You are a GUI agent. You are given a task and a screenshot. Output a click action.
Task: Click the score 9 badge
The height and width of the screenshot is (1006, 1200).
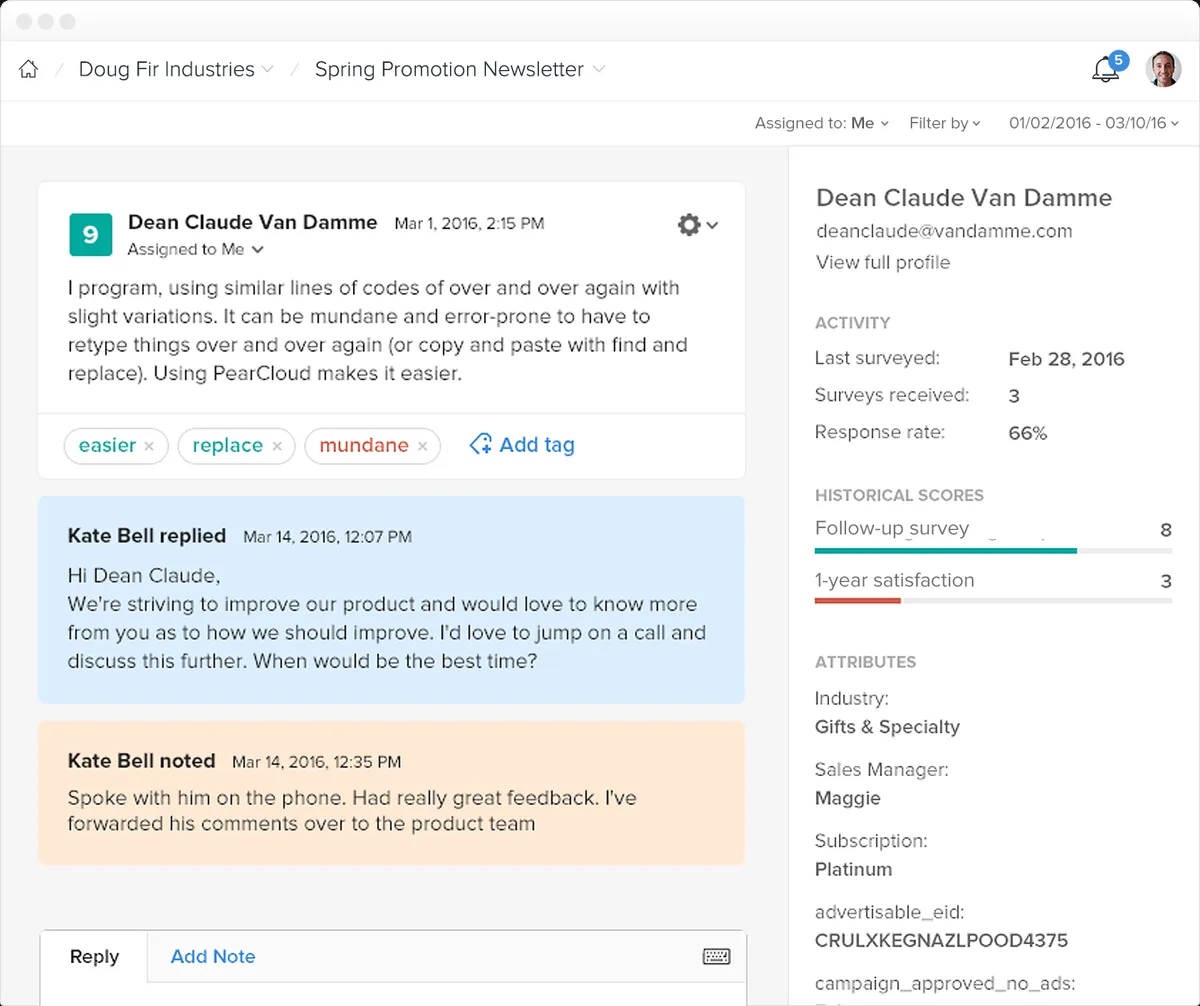point(90,234)
